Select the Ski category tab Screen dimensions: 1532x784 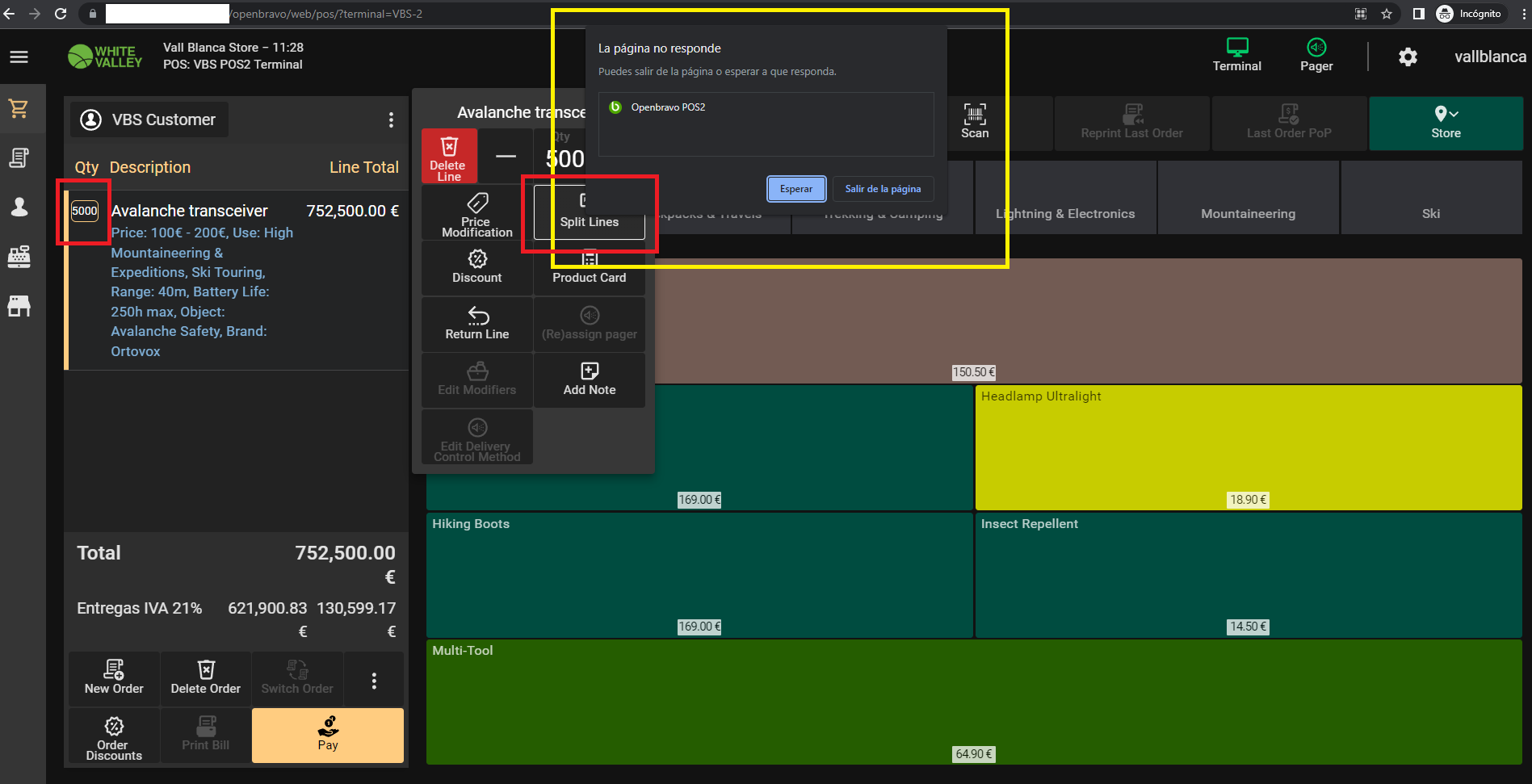(1430, 214)
